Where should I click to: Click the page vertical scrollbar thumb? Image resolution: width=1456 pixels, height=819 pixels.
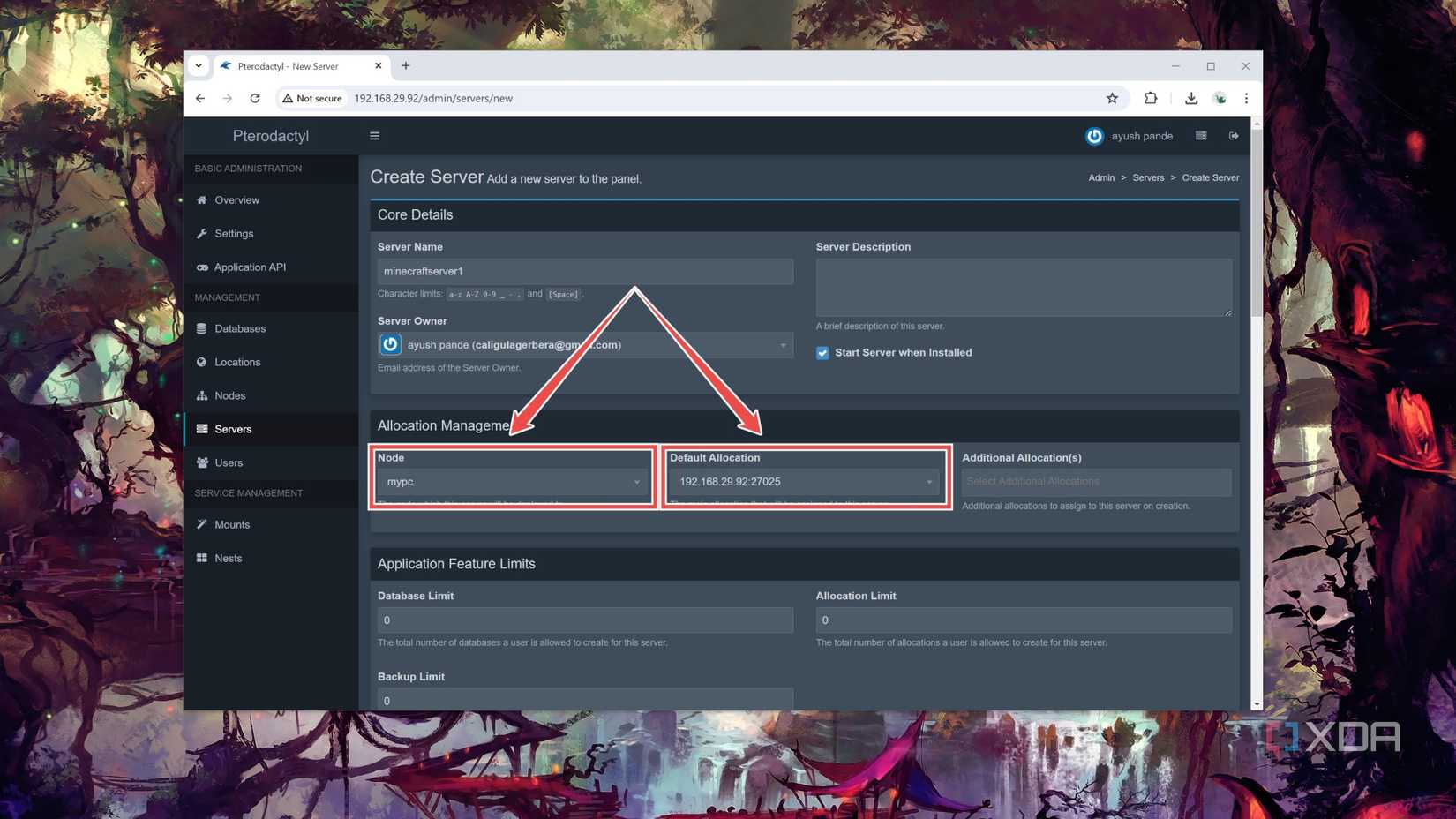coord(1257,221)
